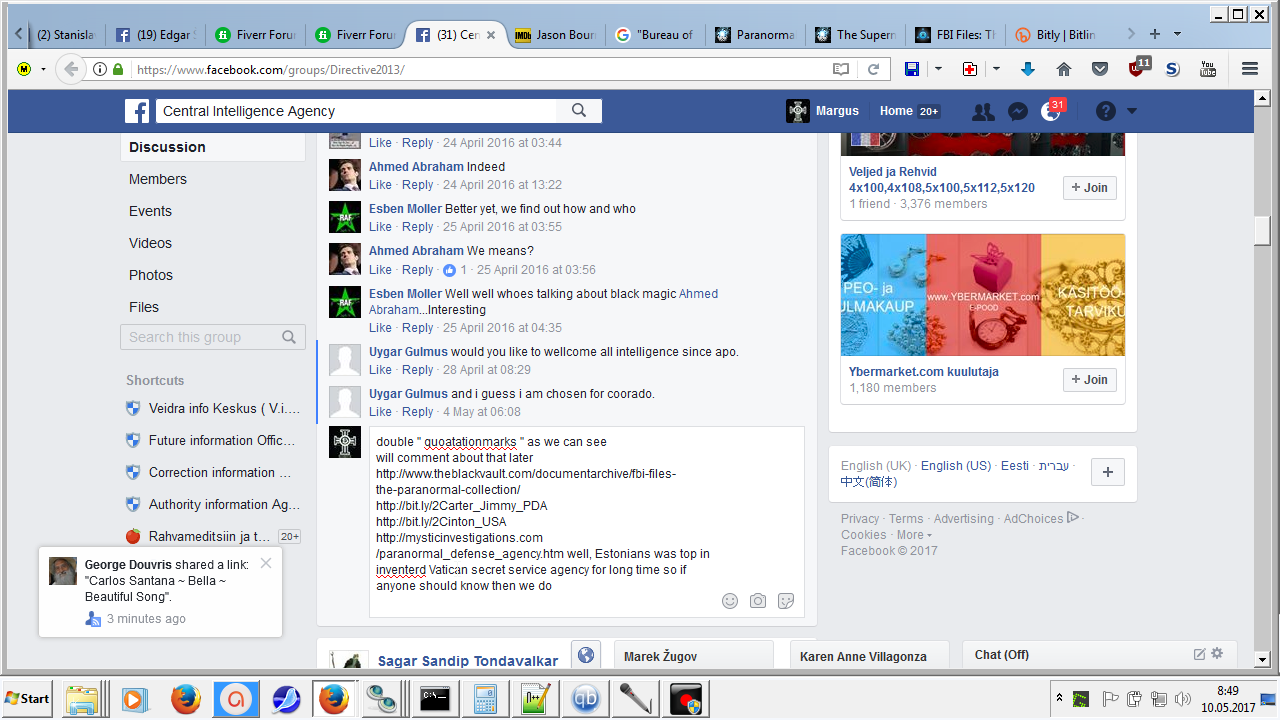Click the browser URL address field
Screen dimensions: 1280x720
(480, 69)
